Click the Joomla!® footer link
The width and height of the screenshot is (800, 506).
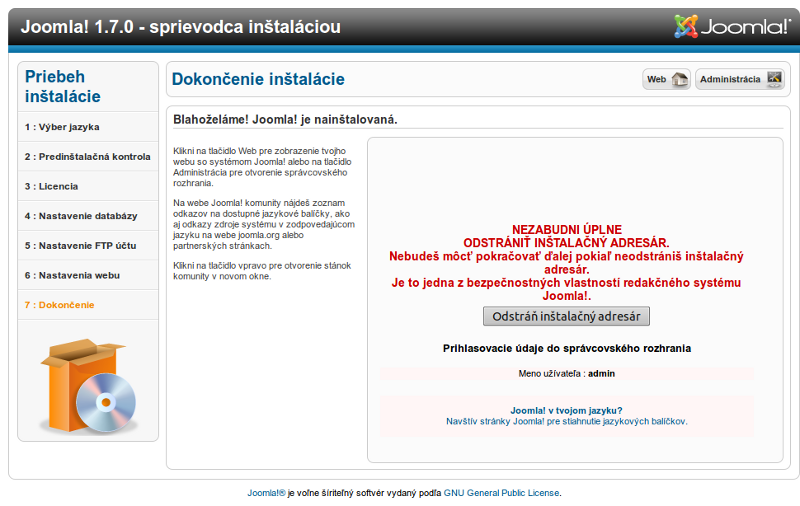[266, 493]
